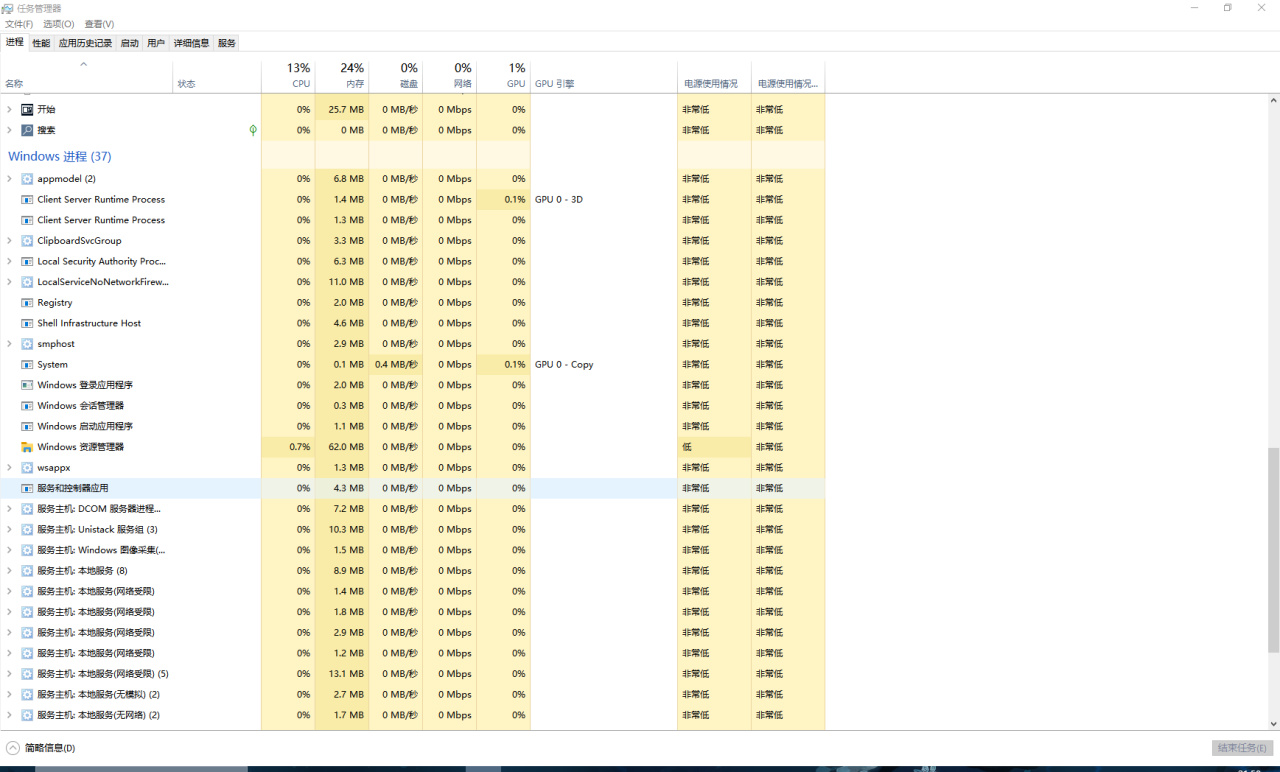This screenshot has height=772, width=1280.
Task: Click the 本地服务(网络受限) (5) gear icon
Action: (x=27, y=674)
